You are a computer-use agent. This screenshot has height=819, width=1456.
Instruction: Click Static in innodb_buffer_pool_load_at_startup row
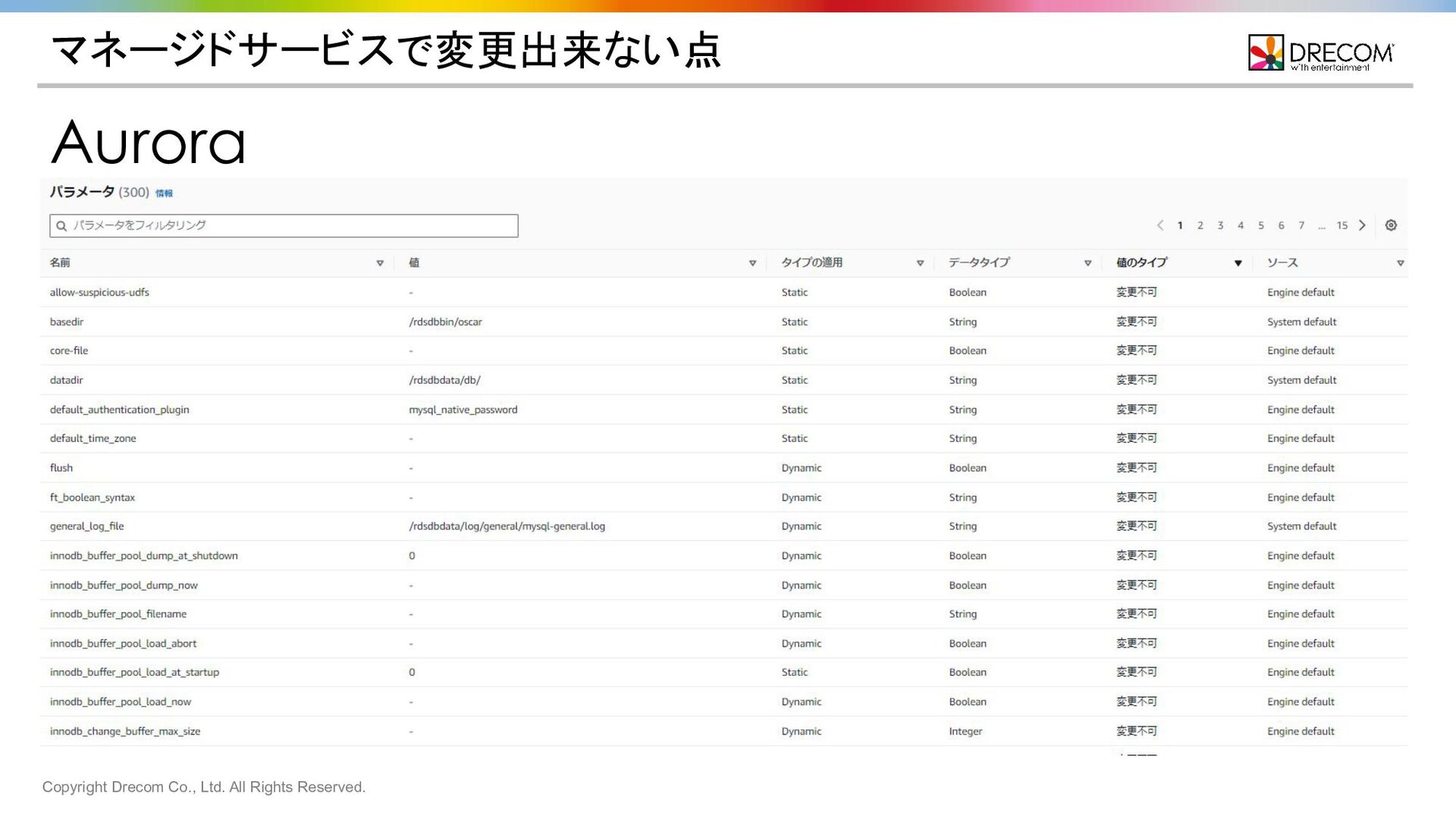795,673
